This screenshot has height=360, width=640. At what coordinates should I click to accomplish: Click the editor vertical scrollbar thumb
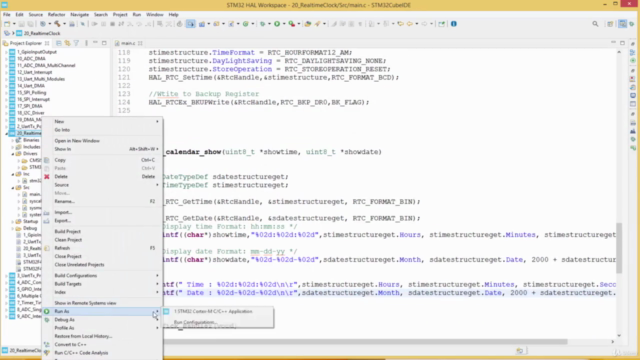(619, 248)
